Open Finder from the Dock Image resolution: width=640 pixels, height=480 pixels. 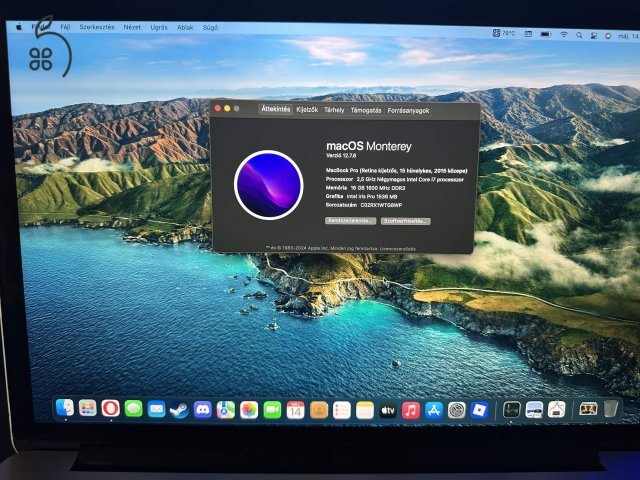65,407
